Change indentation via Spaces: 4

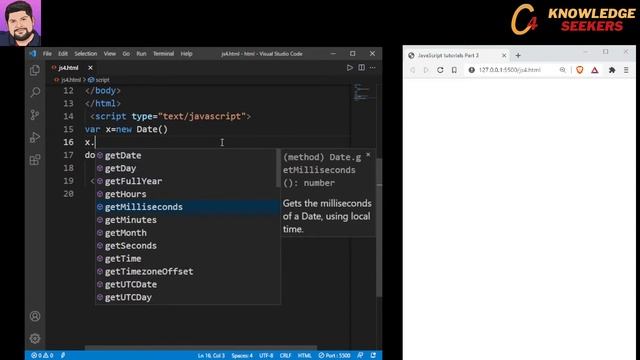(242, 356)
